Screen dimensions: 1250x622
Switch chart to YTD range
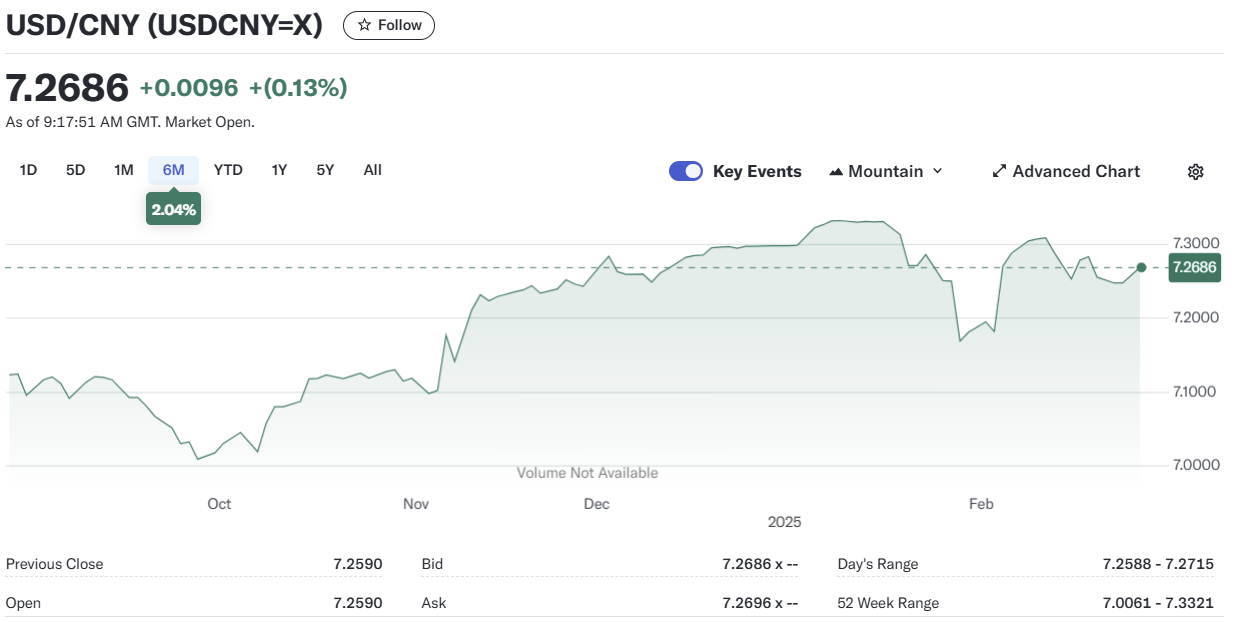228,170
